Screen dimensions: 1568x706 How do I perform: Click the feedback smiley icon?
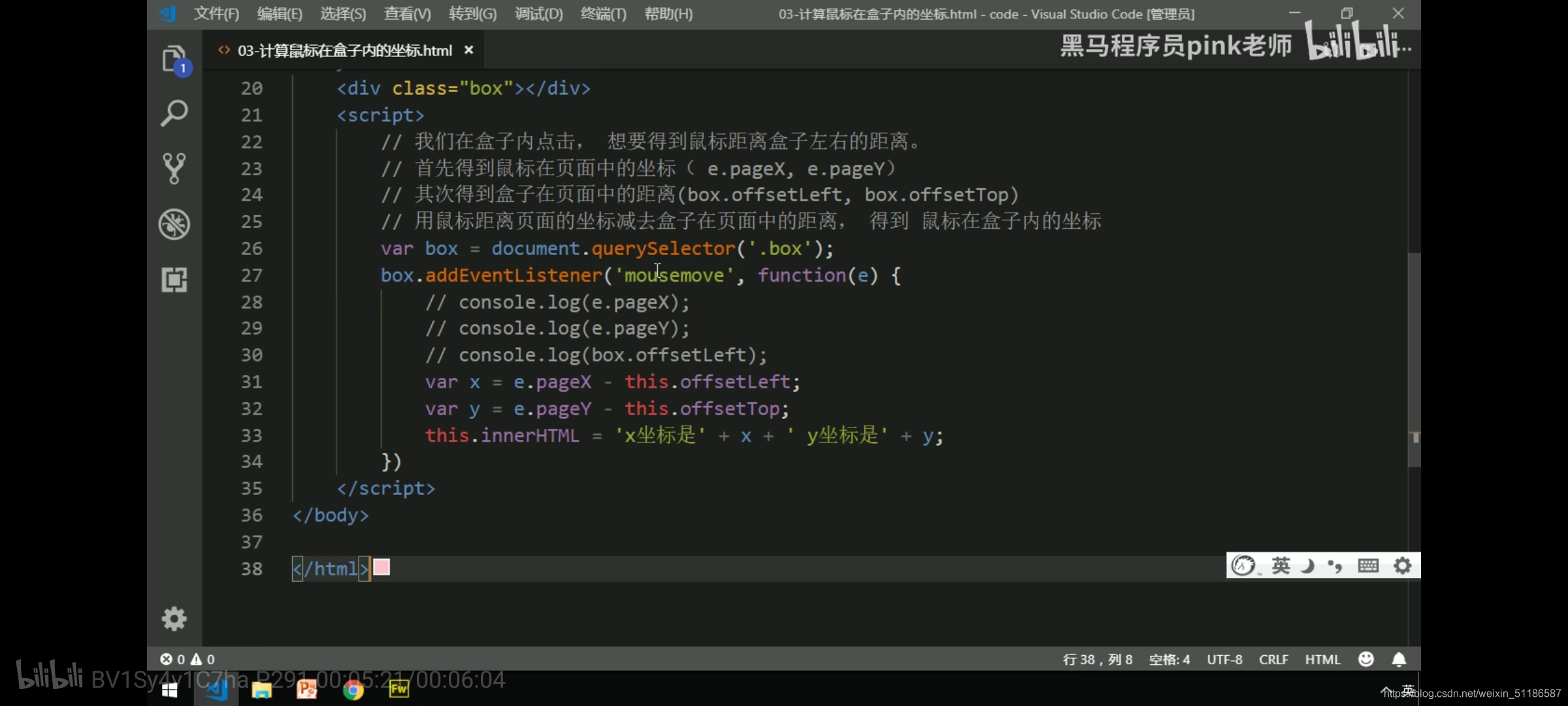point(1366,660)
